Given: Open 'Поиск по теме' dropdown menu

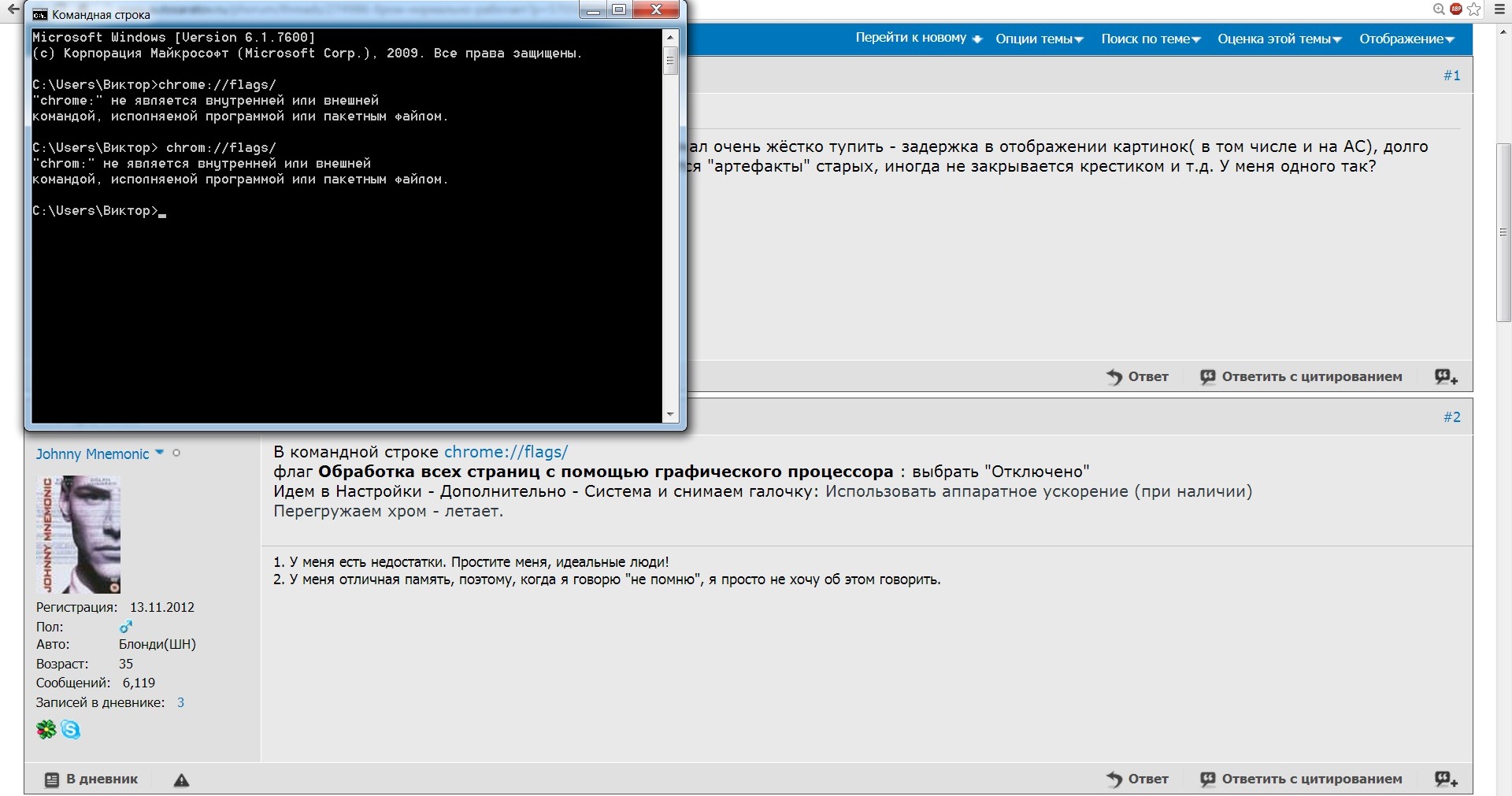Looking at the screenshot, I should point(1151,39).
